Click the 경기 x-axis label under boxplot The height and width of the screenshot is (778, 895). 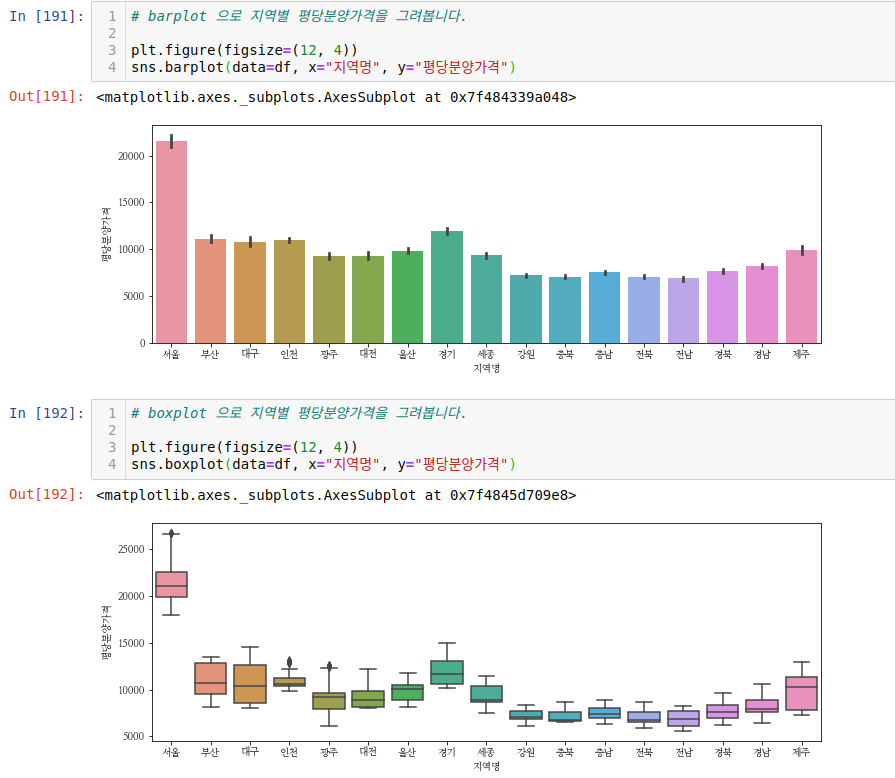point(447,752)
